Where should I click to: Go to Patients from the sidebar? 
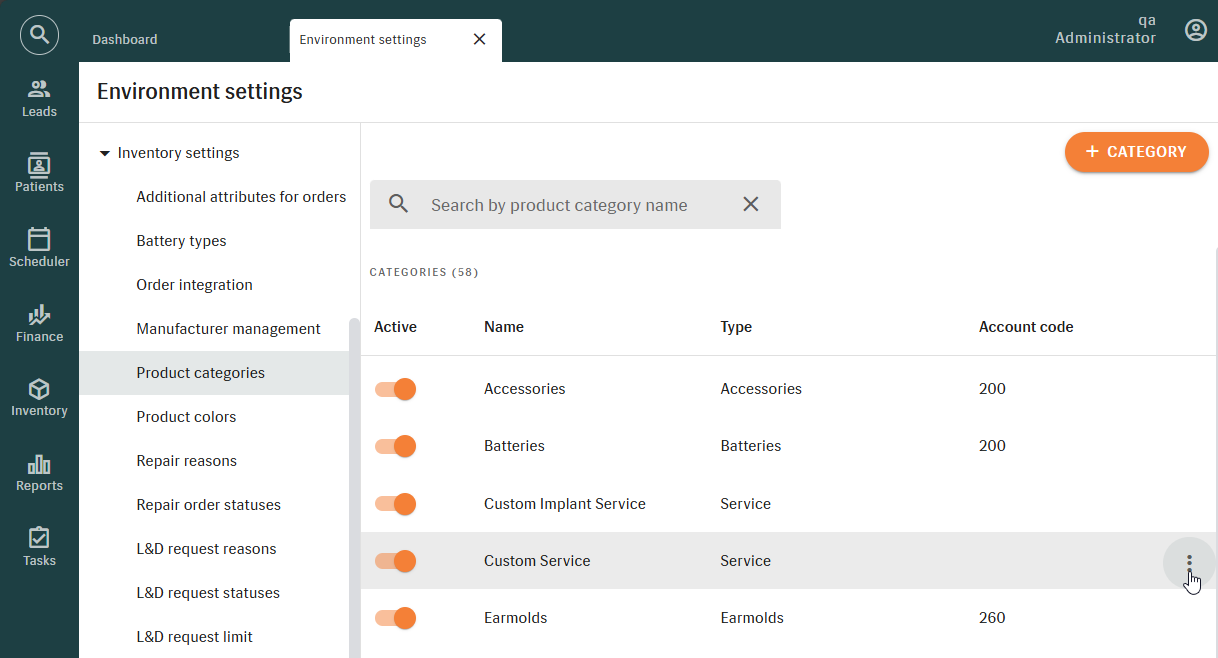point(39,173)
